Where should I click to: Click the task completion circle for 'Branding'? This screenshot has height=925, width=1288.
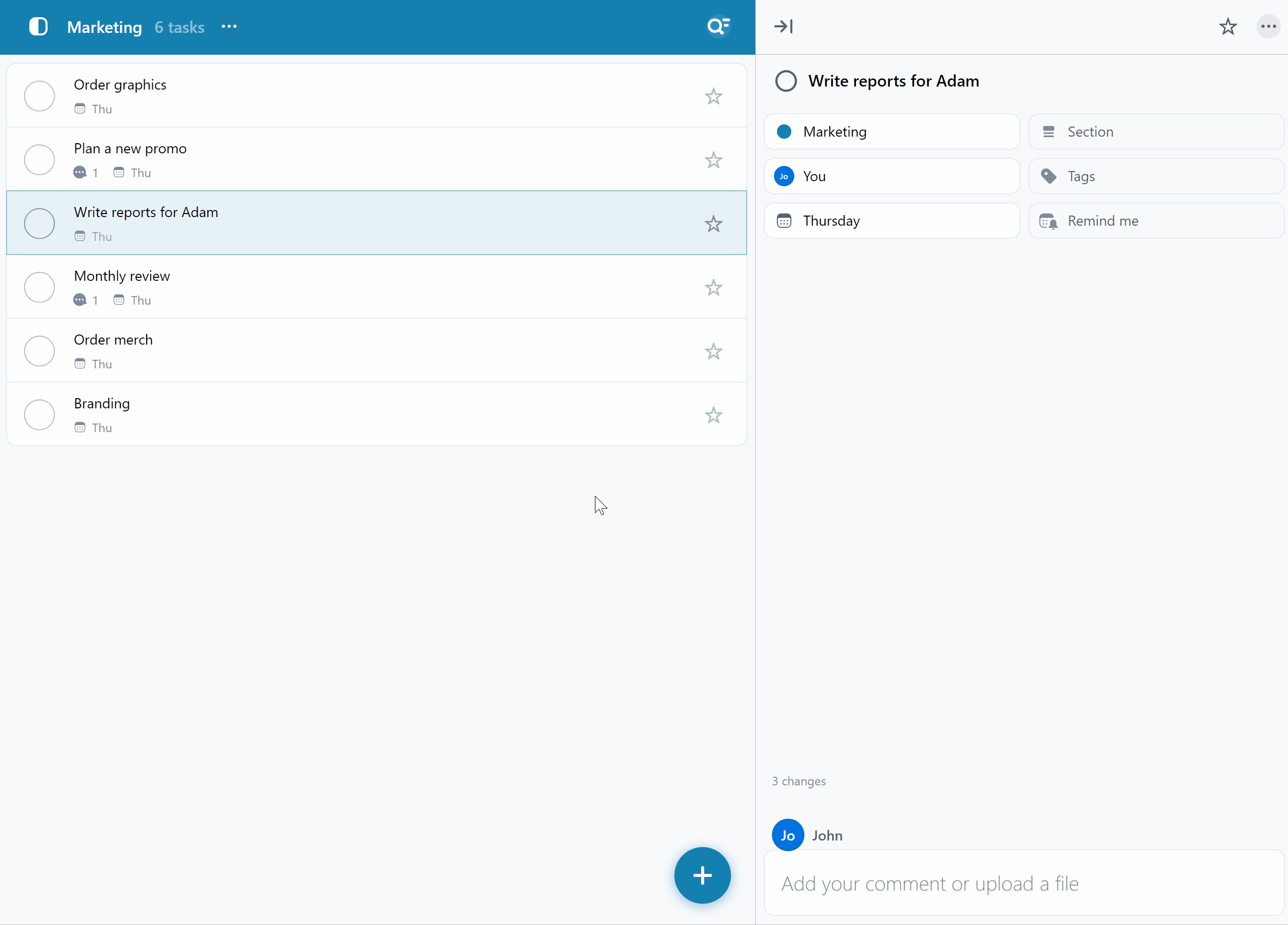point(39,414)
